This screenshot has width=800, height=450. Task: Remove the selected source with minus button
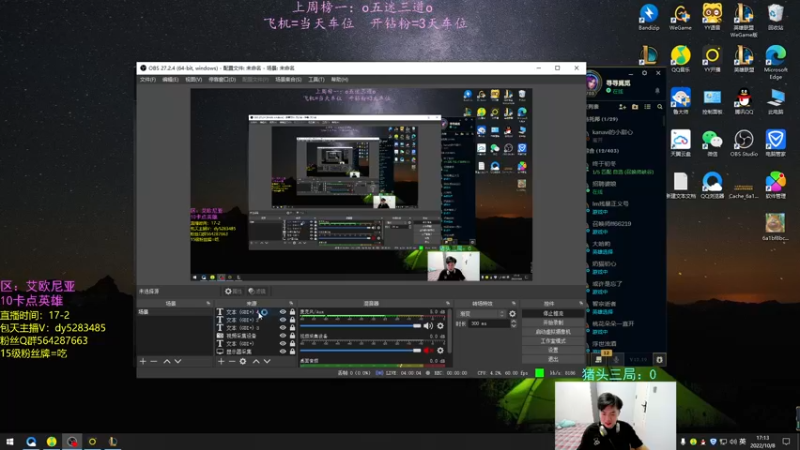(232, 361)
